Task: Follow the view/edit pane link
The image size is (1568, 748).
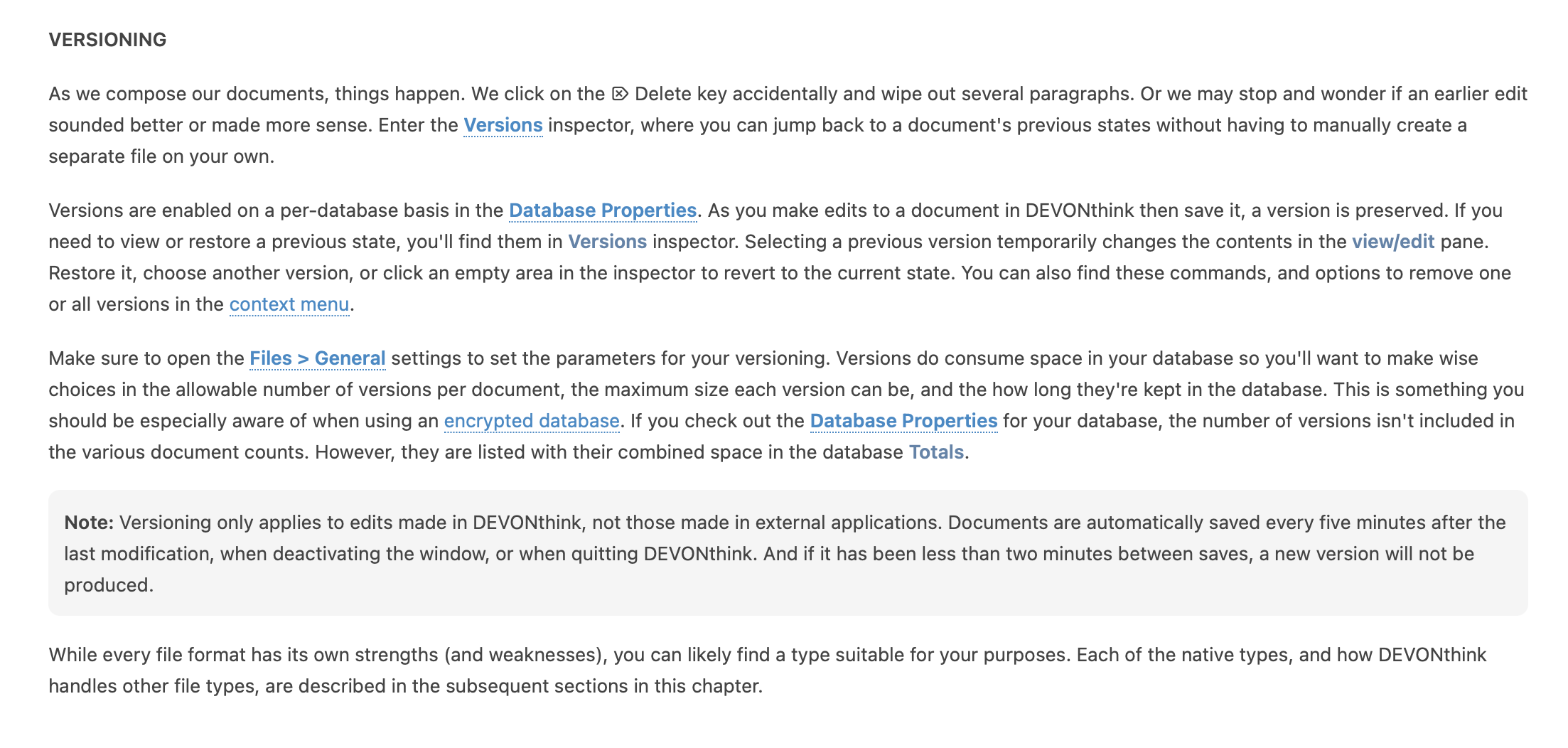Action: coord(1392,242)
